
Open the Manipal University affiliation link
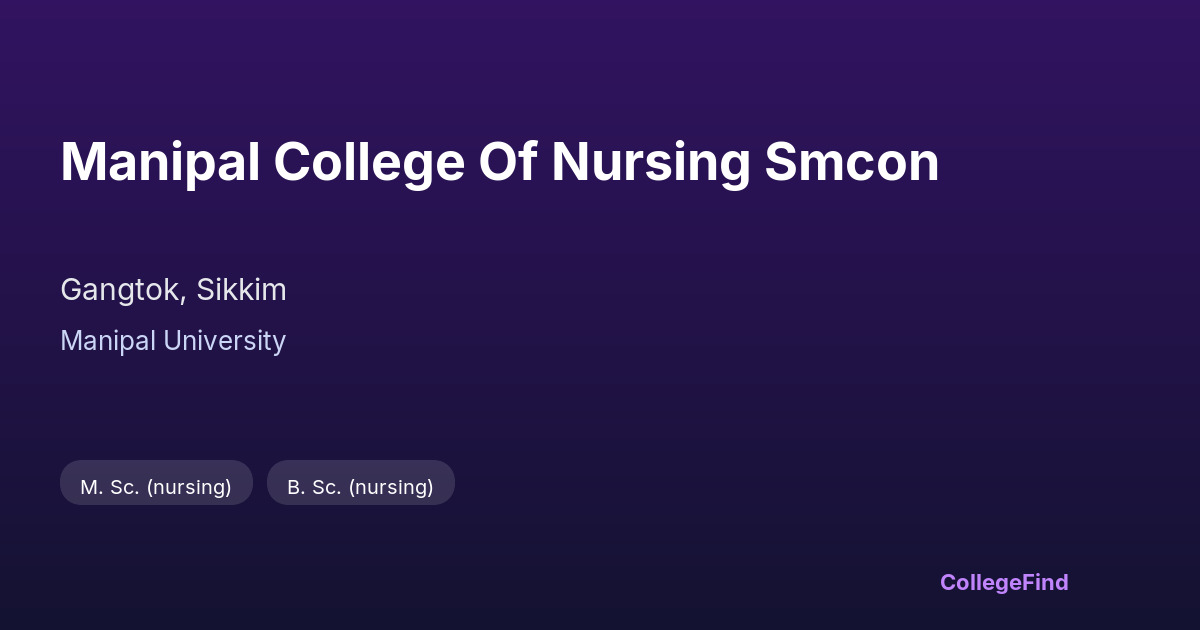[173, 341]
